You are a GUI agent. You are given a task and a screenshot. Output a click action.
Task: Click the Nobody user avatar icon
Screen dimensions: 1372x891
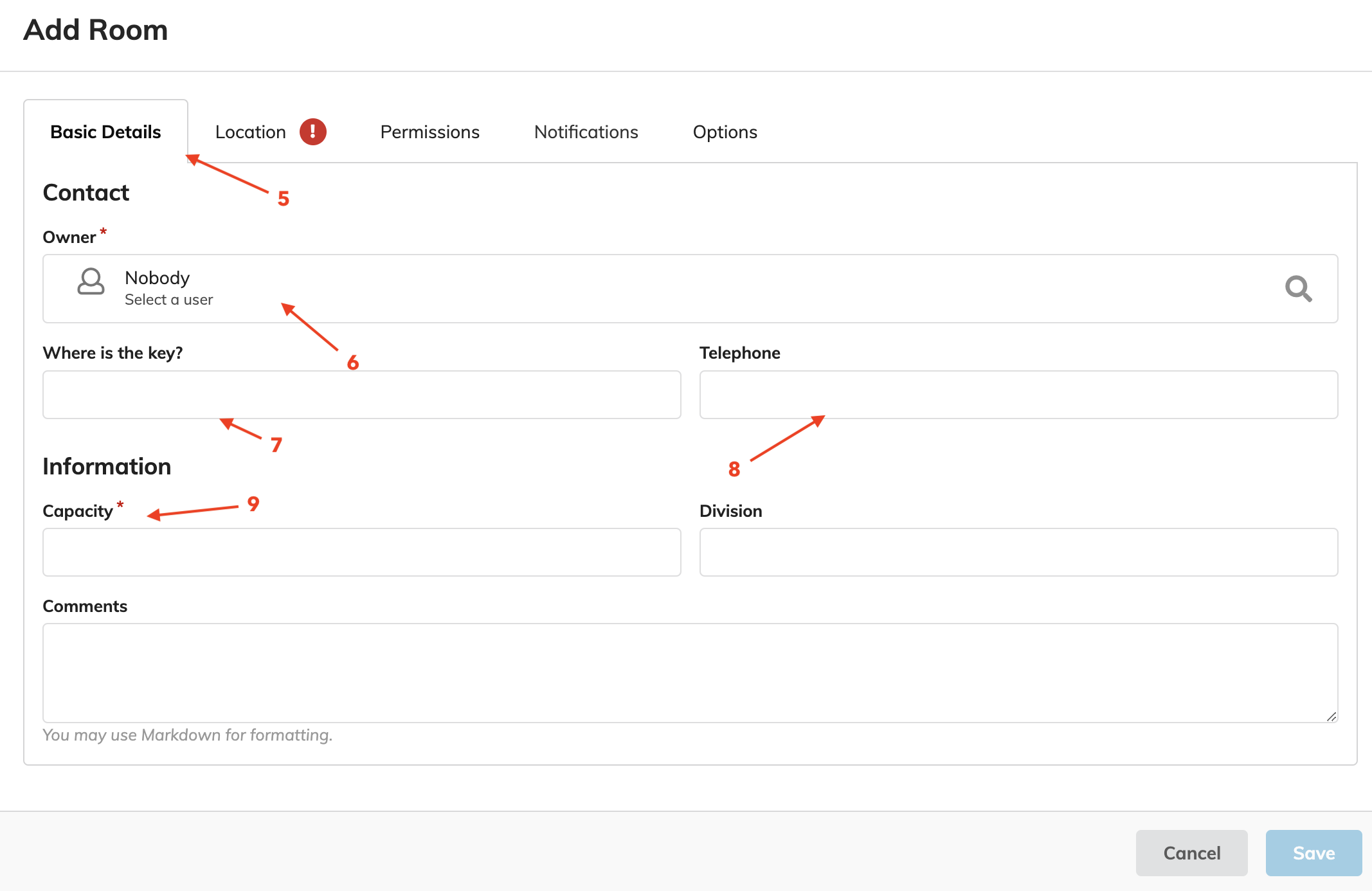[x=91, y=282]
